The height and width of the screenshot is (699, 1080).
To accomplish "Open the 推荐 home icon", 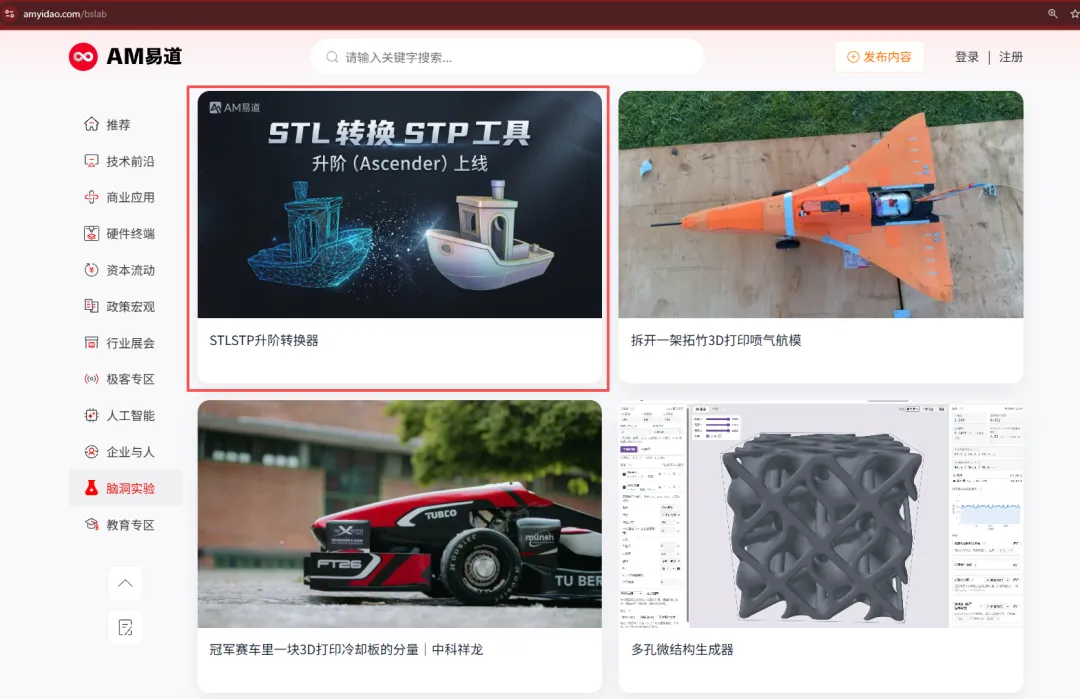I will pyautogui.click(x=91, y=125).
